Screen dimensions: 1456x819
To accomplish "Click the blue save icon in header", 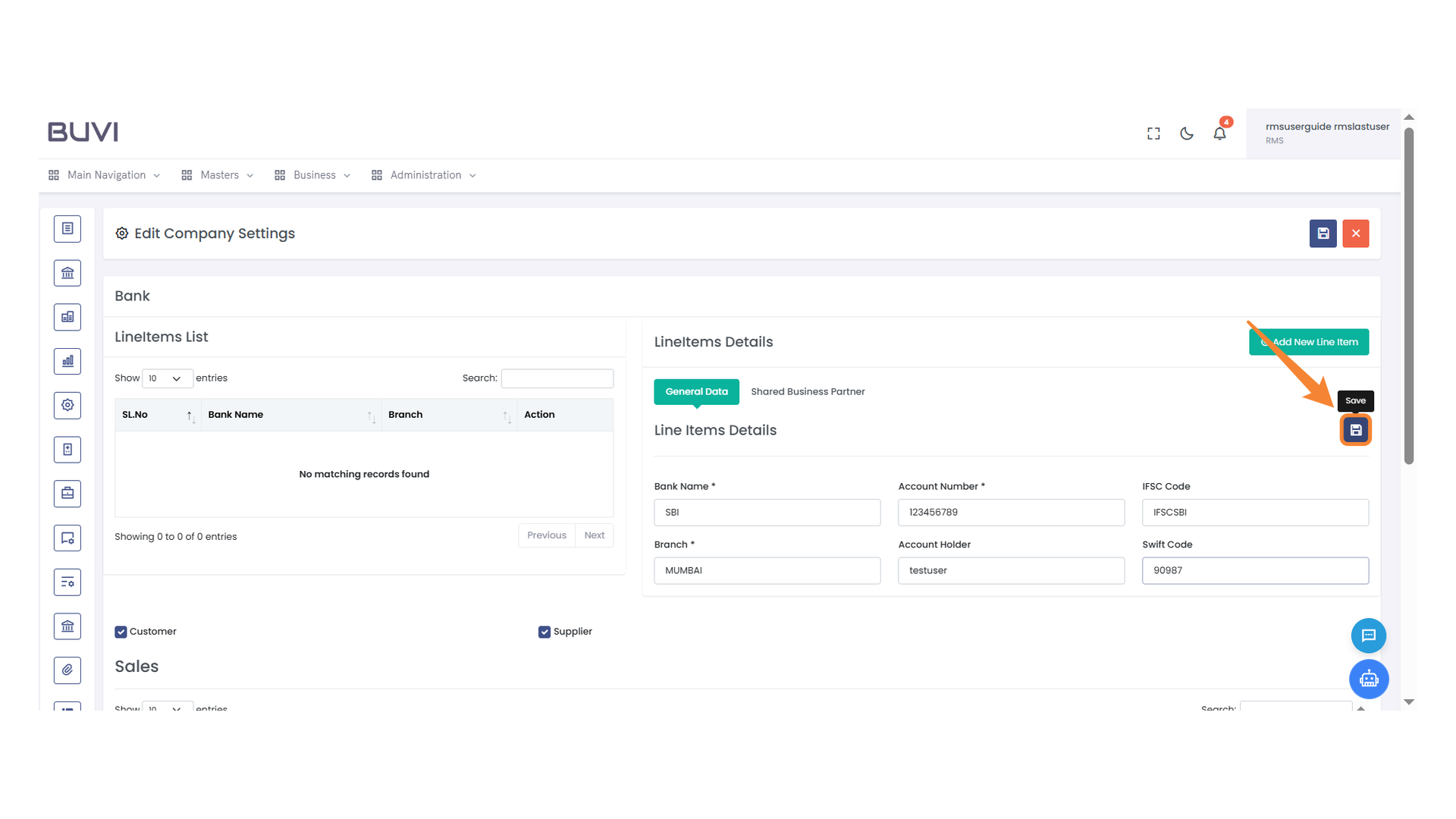I will click(x=1323, y=234).
